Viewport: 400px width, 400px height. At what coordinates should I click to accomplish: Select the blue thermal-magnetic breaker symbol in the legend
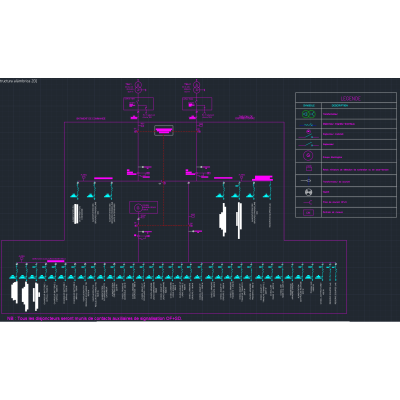[308, 124]
